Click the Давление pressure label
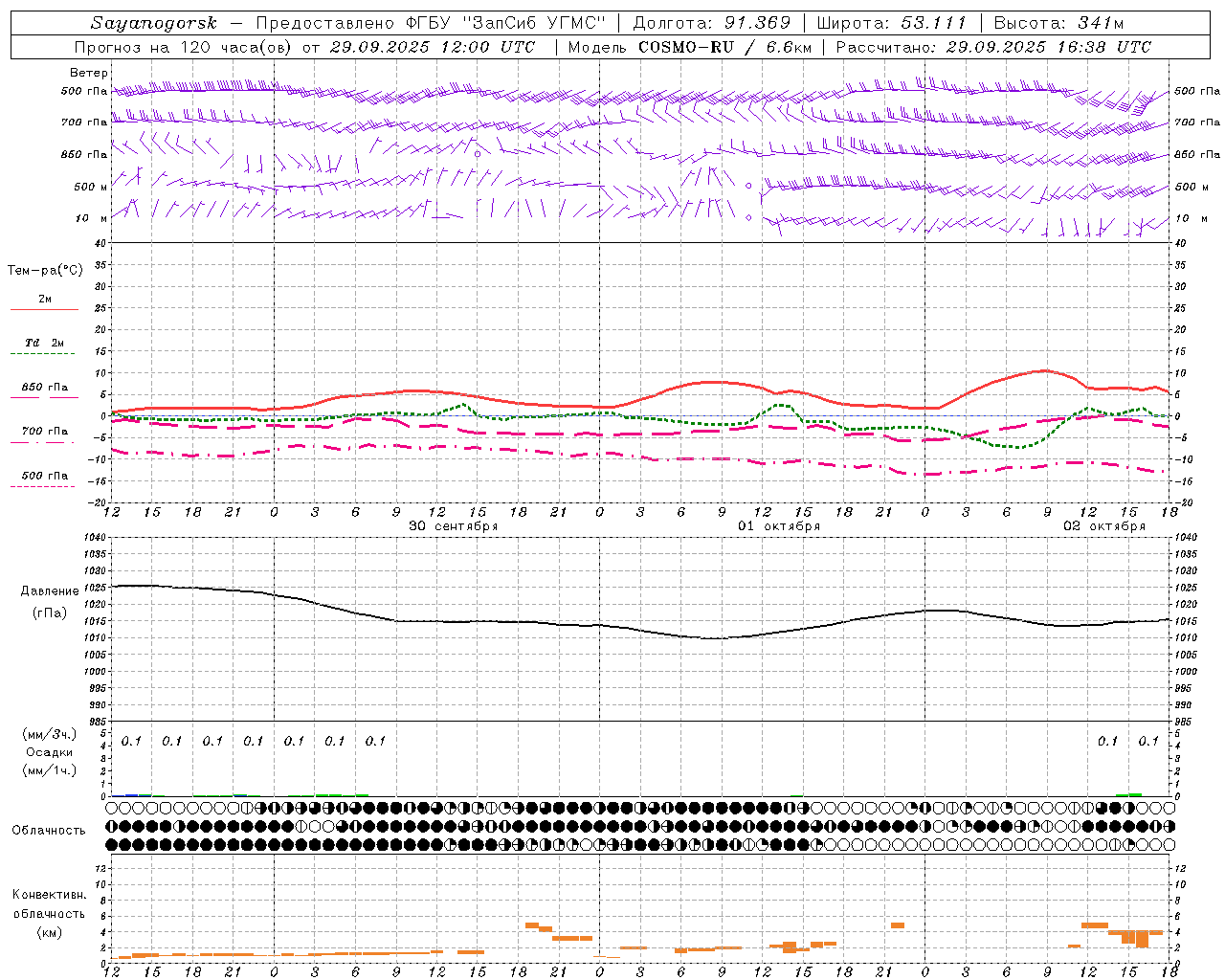 coord(50,591)
